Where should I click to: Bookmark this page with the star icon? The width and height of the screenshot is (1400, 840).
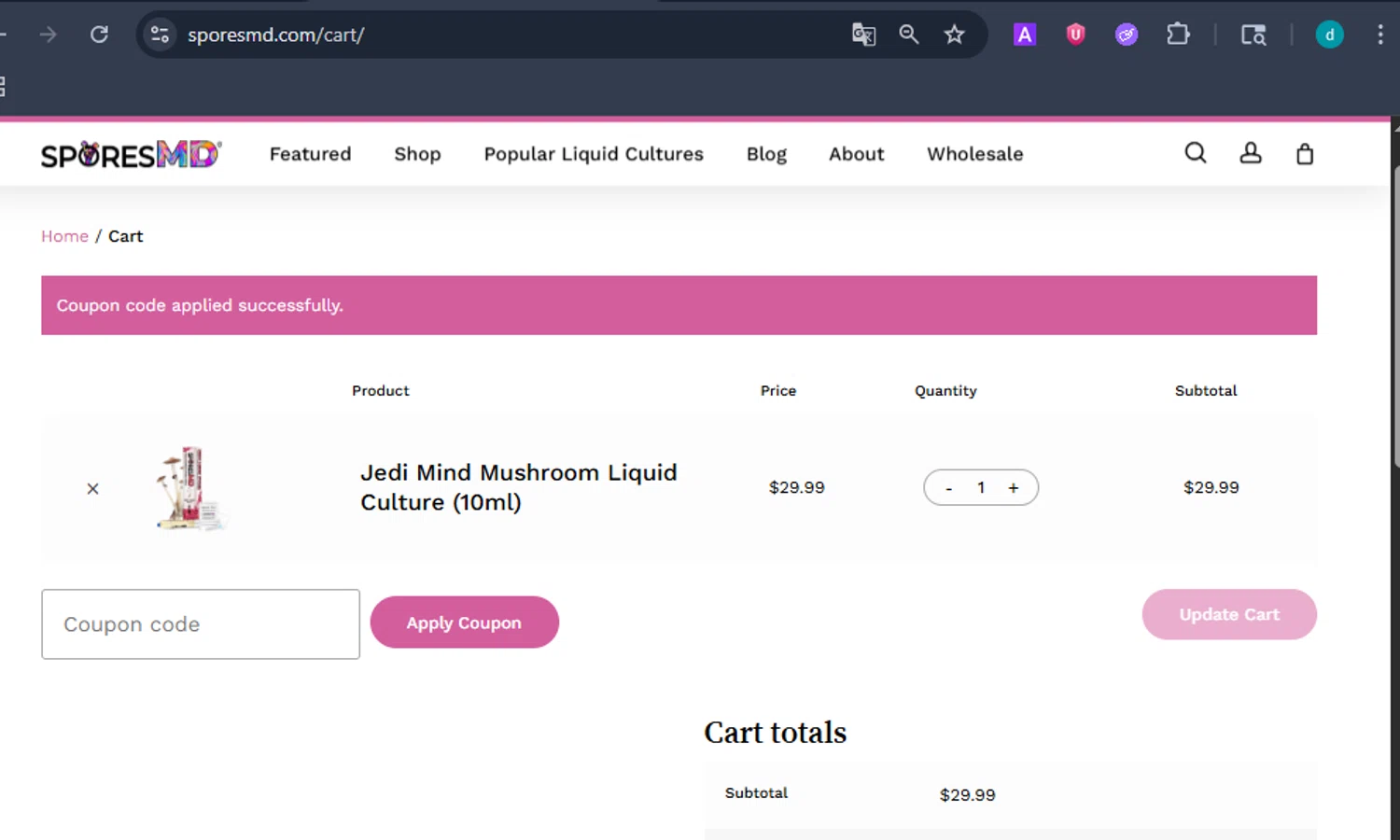(954, 35)
